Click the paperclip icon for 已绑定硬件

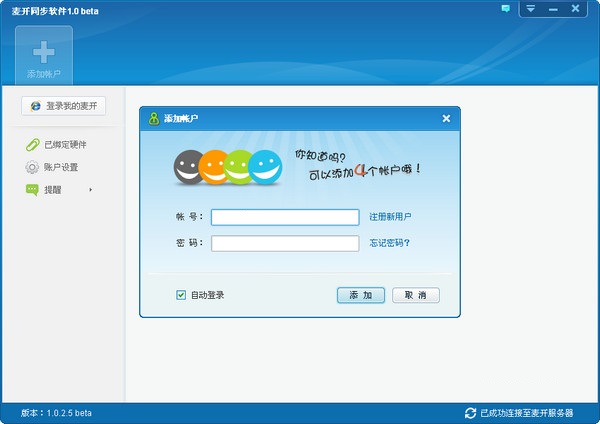tap(33, 145)
